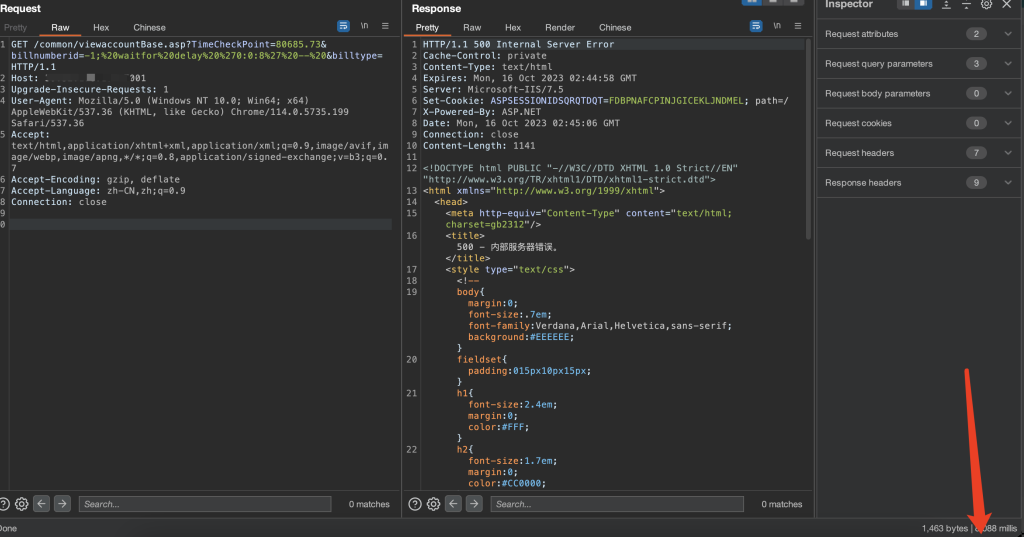Click the '500 Internal Server Error' status line
1024x537 pixels.
click(519, 44)
